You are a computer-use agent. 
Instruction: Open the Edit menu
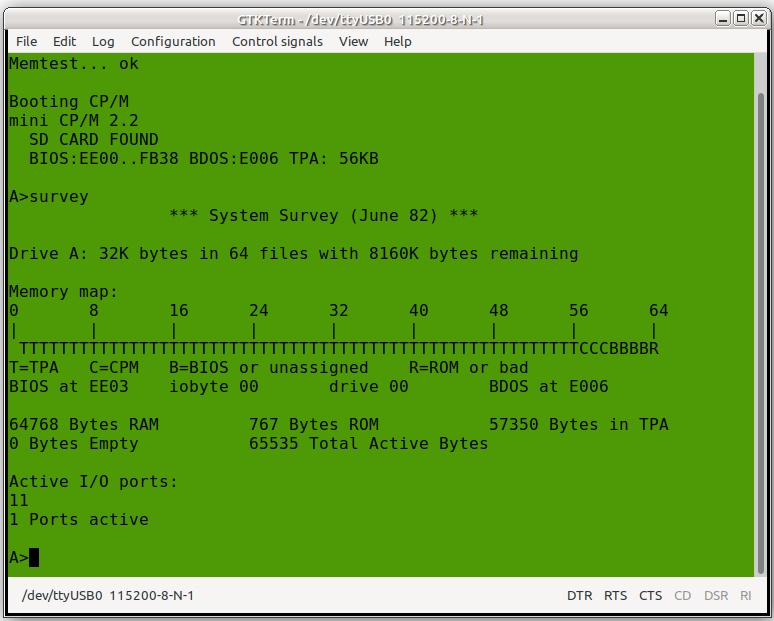64,41
